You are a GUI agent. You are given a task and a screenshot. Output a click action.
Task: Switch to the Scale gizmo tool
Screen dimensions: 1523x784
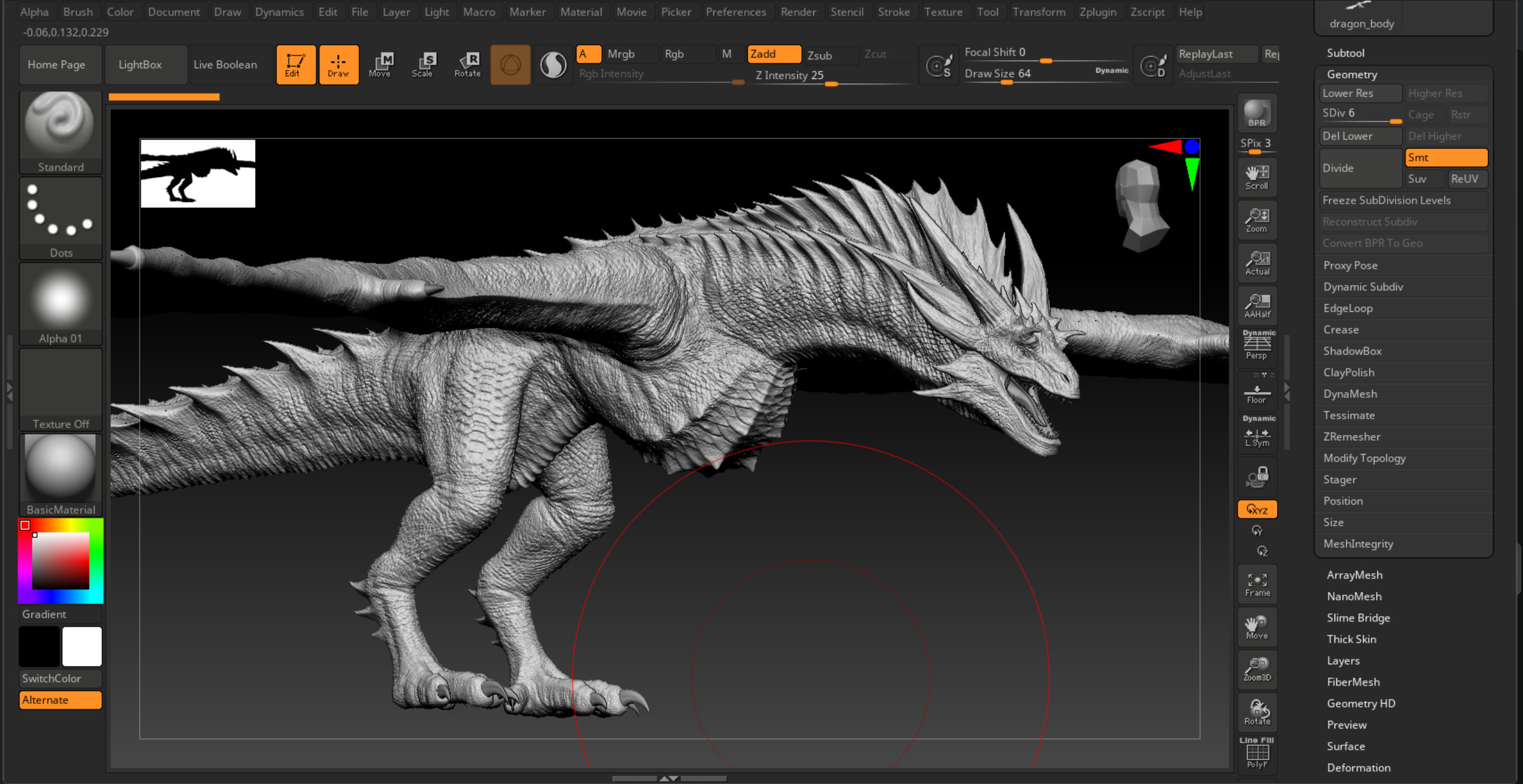[423, 64]
